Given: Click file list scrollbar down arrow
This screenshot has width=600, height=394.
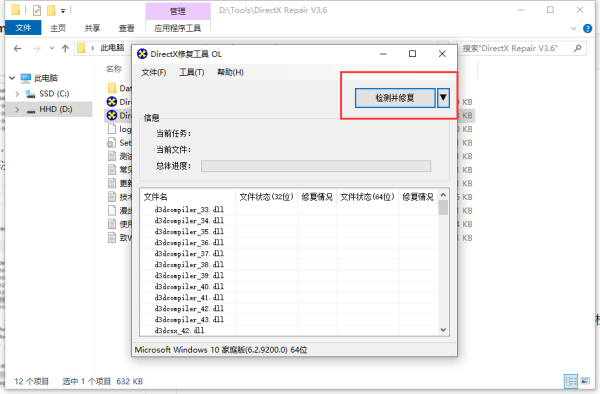Looking at the screenshot, I should click(443, 330).
